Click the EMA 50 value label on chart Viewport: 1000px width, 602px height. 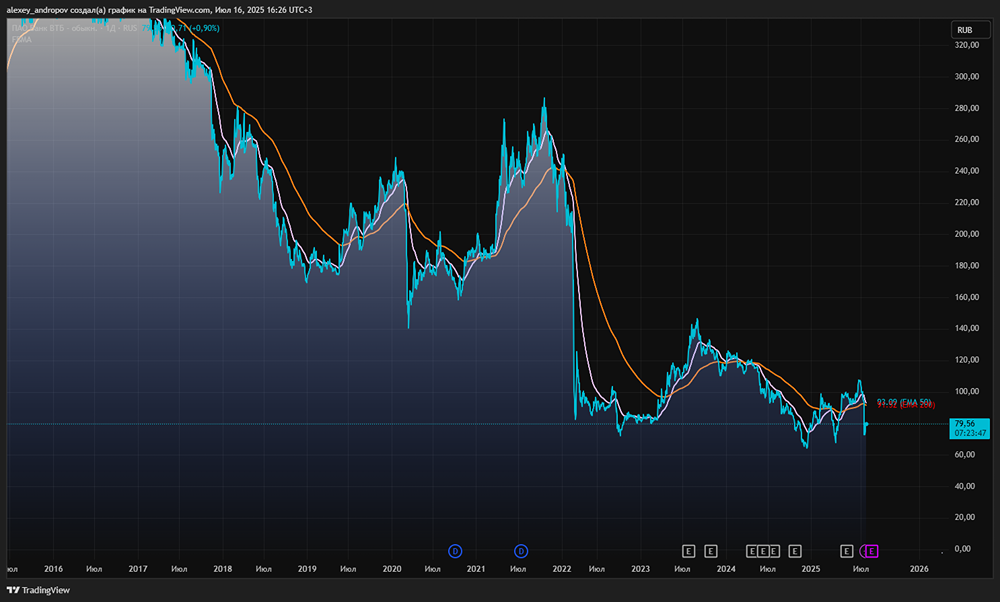click(x=903, y=401)
